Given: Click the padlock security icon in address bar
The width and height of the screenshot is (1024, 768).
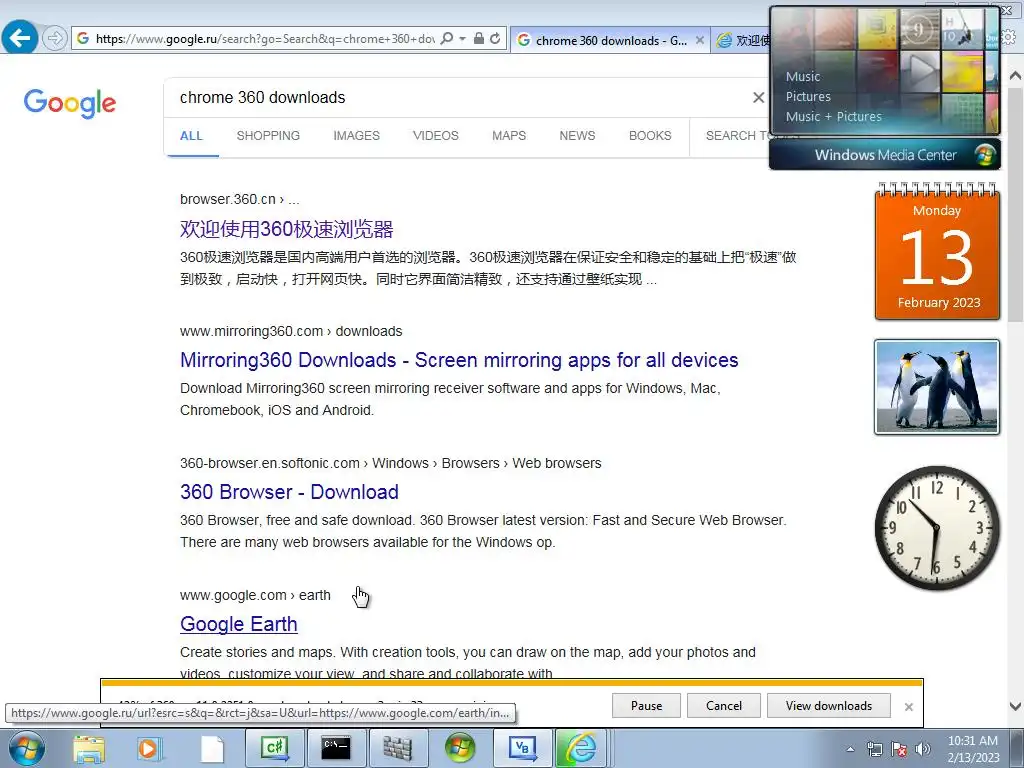Looking at the screenshot, I should [x=479, y=39].
